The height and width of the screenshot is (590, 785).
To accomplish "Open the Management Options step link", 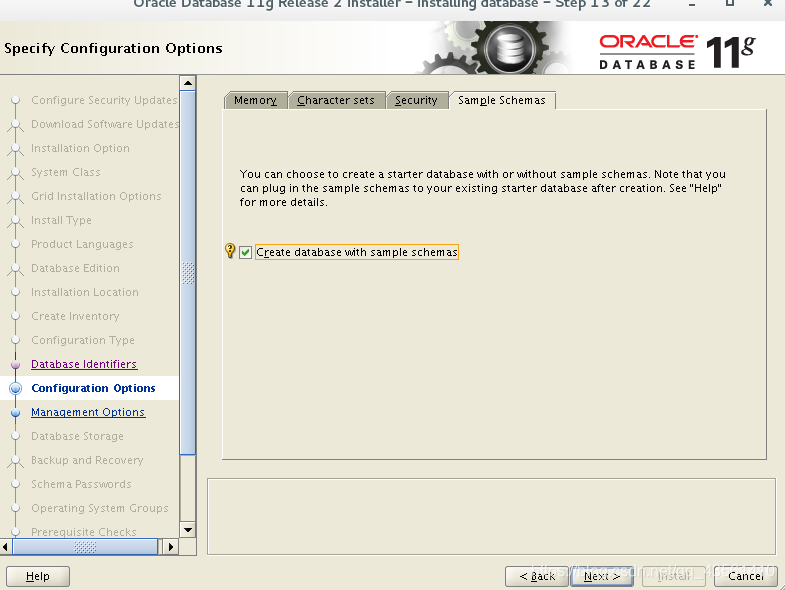I will 88,412.
